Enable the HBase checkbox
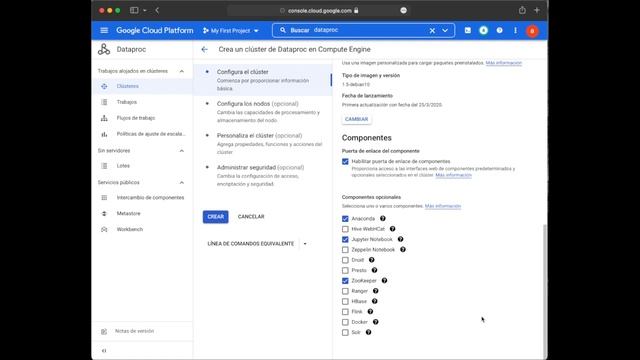This screenshot has height=360, width=640. (x=345, y=301)
